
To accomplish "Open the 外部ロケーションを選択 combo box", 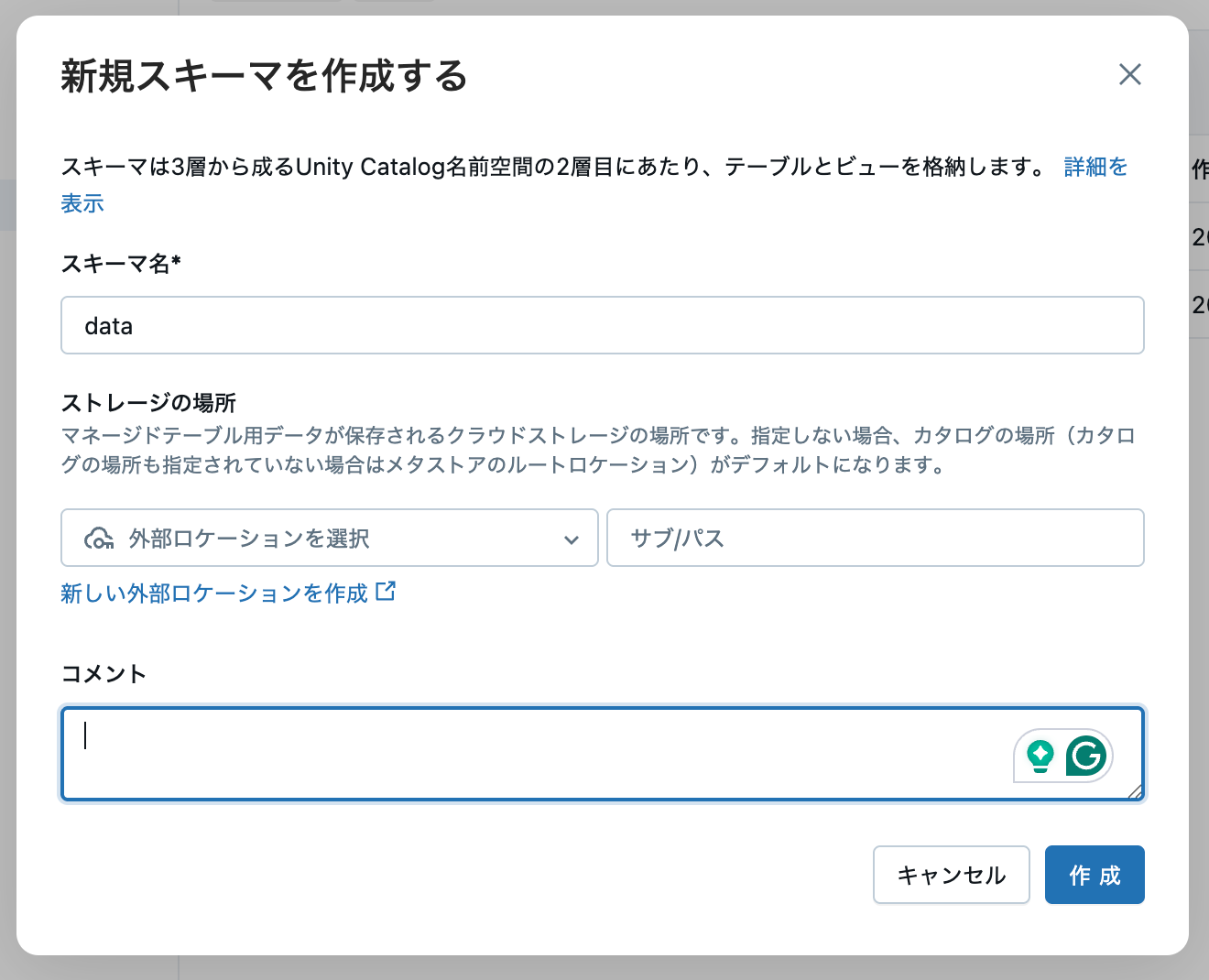I will [x=330, y=538].
